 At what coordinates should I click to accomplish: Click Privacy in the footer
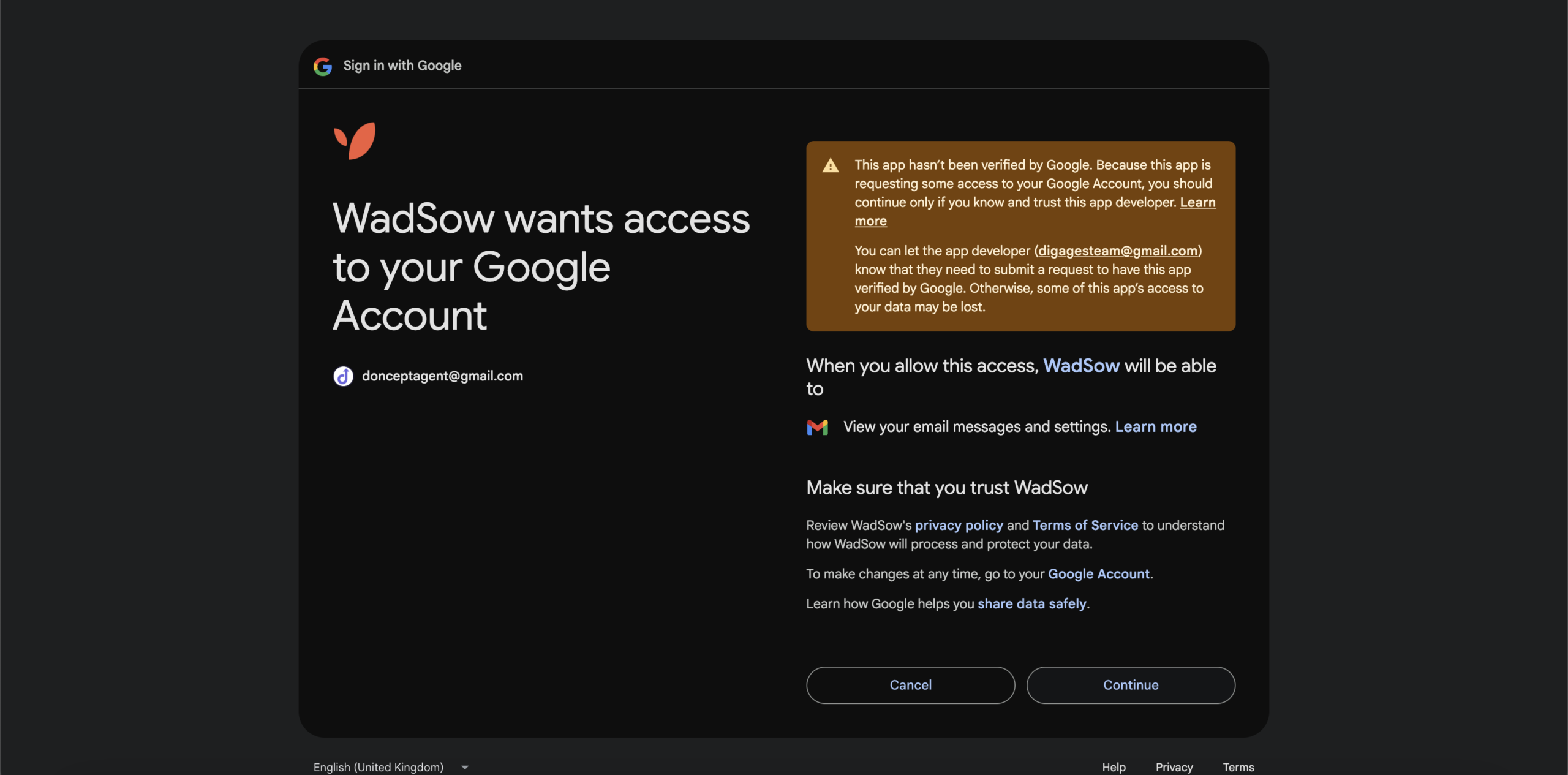click(1174, 767)
